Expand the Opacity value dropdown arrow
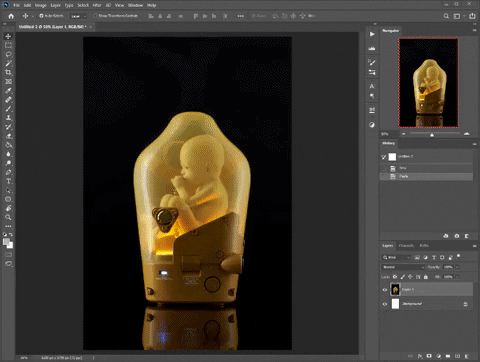Screen dimensions: 480x362 [457, 267]
